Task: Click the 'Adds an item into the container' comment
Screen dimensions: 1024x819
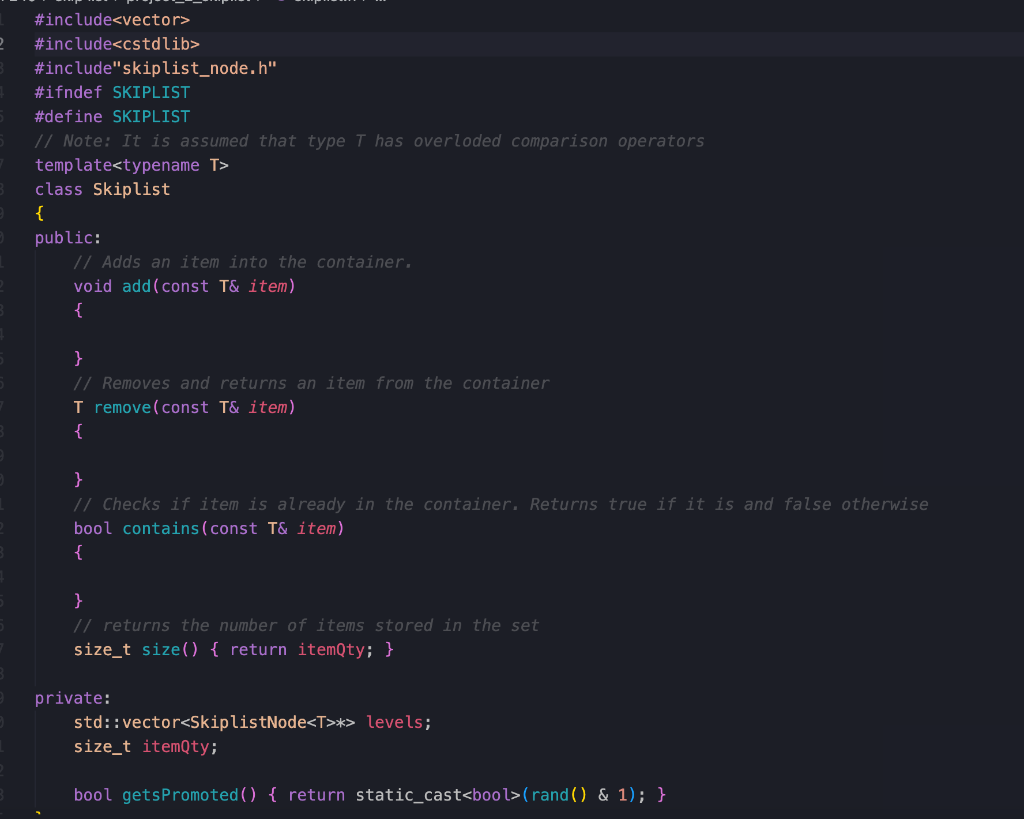Action: (243, 262)
